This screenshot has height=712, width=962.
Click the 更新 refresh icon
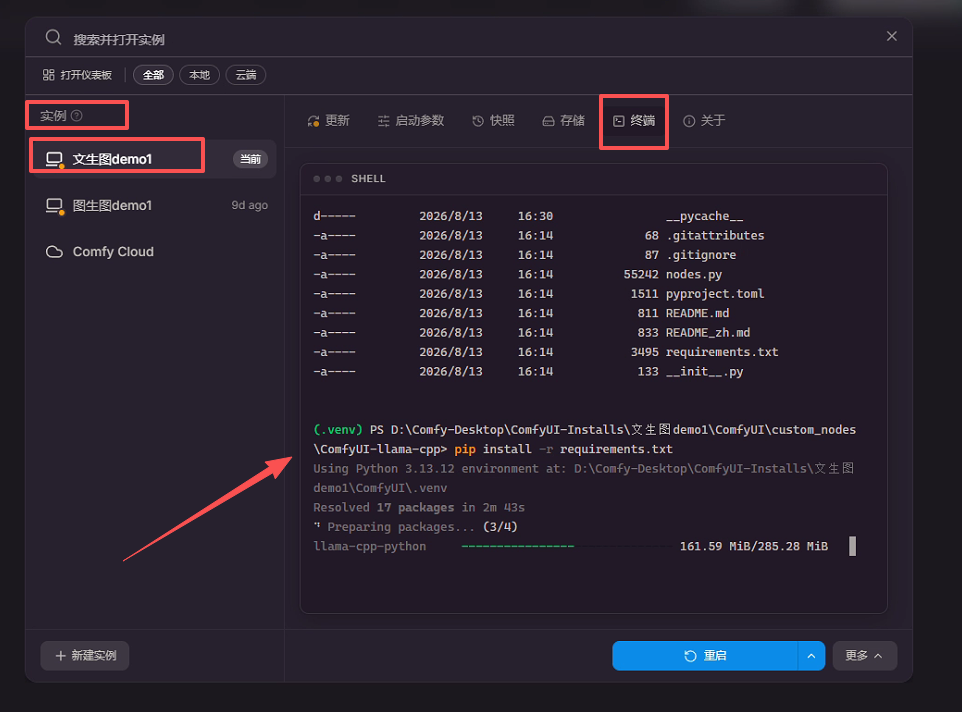[x=314, y=121]
